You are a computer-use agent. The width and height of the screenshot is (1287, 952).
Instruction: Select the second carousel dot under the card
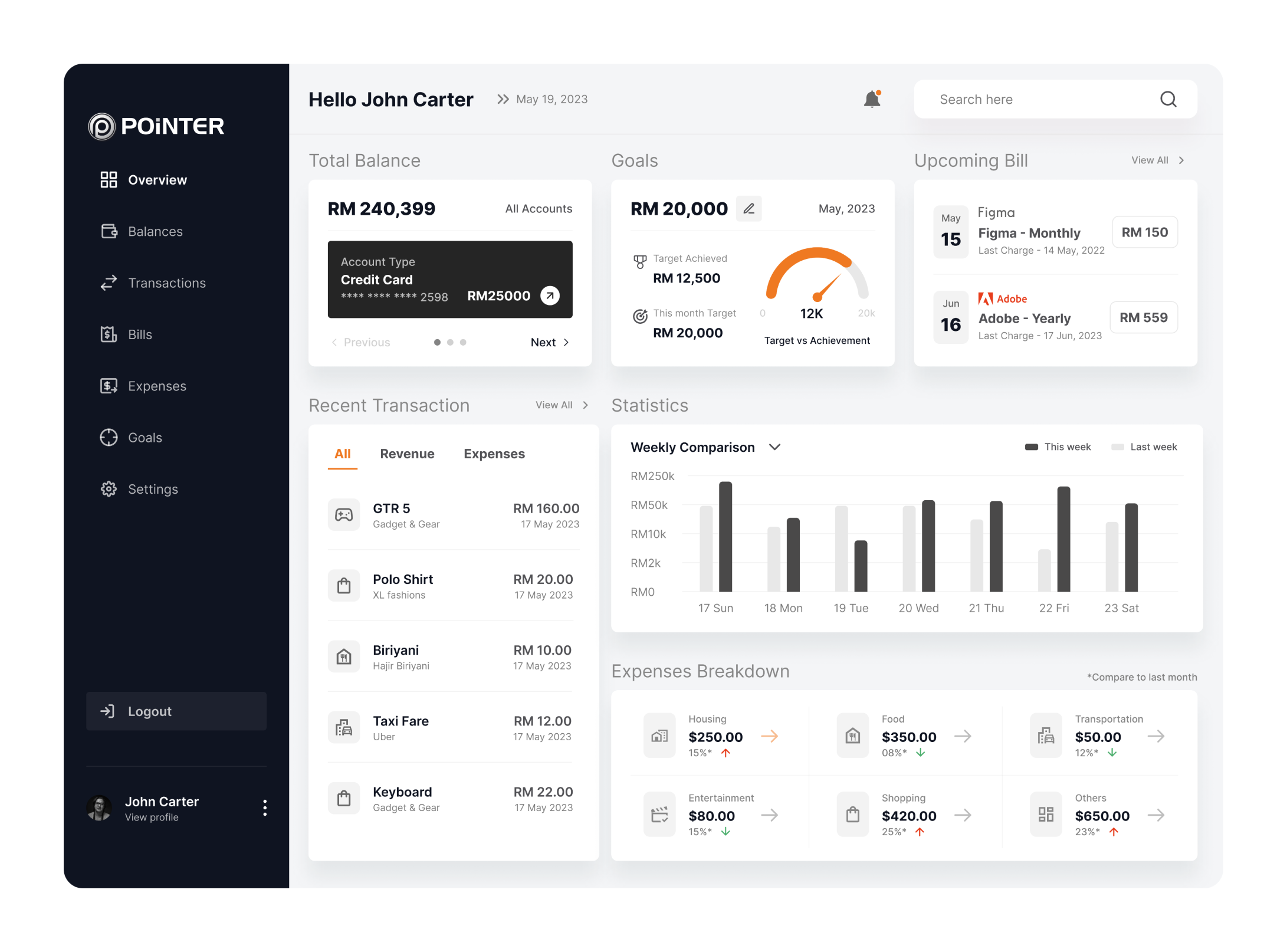point(450,342)
